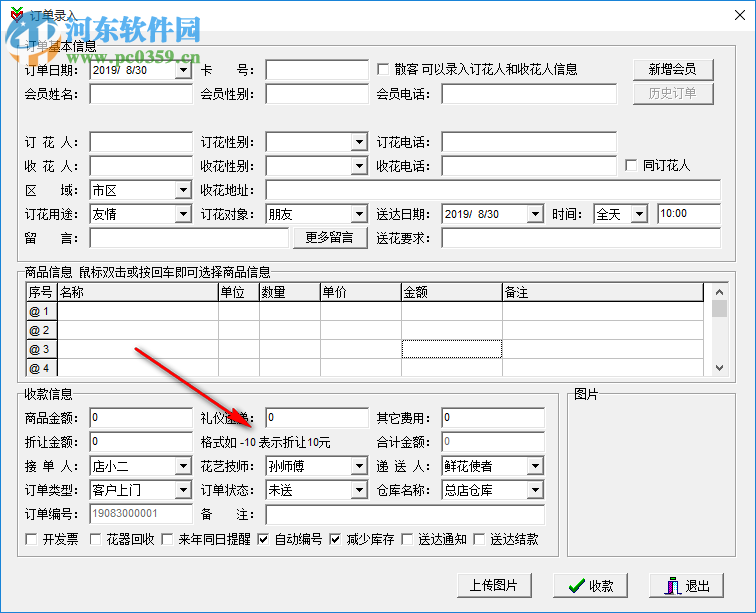Open the 接单人 dropdown showing 店小二
The width and height of the screenshot is (756, 613).
point(183,466)
